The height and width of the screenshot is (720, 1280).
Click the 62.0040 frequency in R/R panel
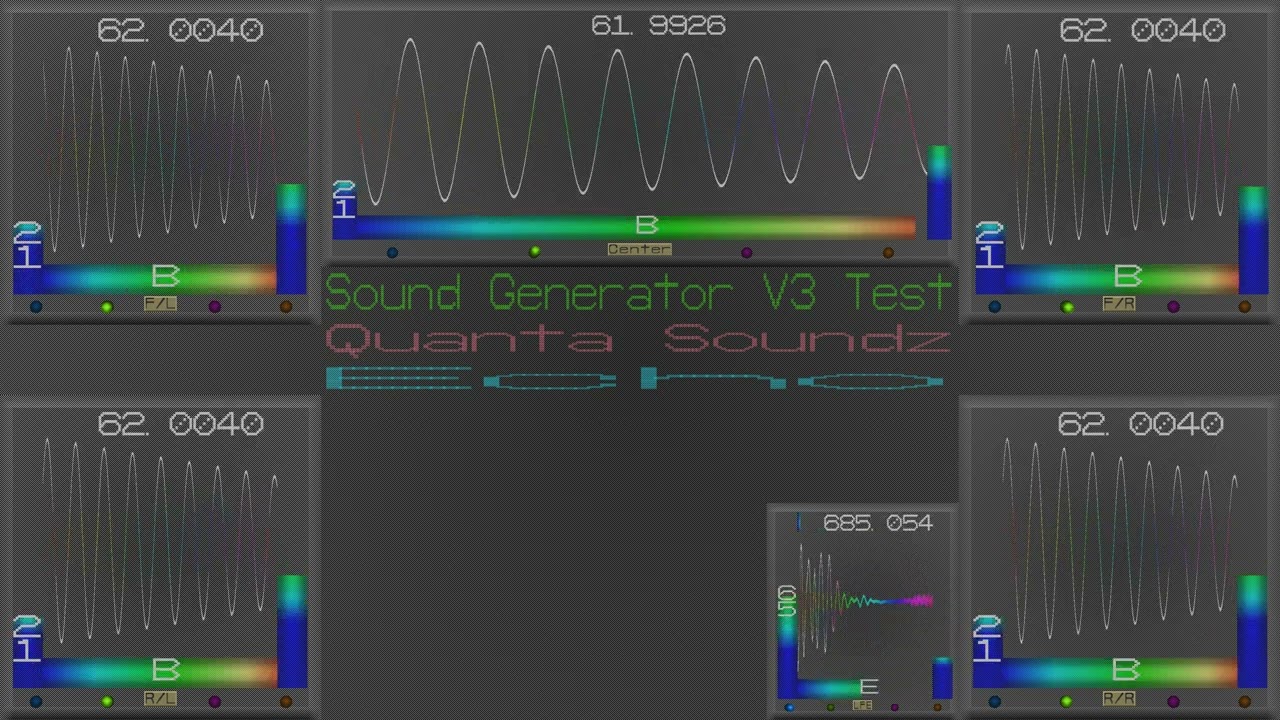click(1140, 424)
